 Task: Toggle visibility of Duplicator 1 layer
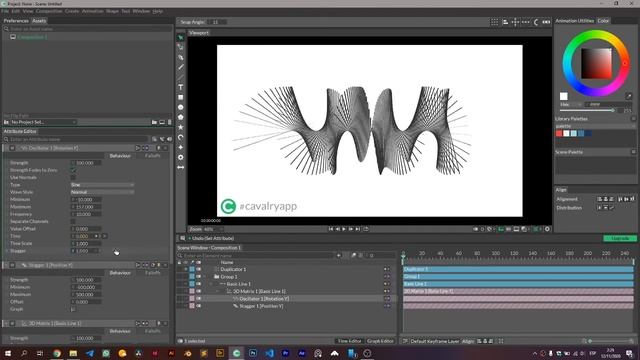(x=199, y=269)
